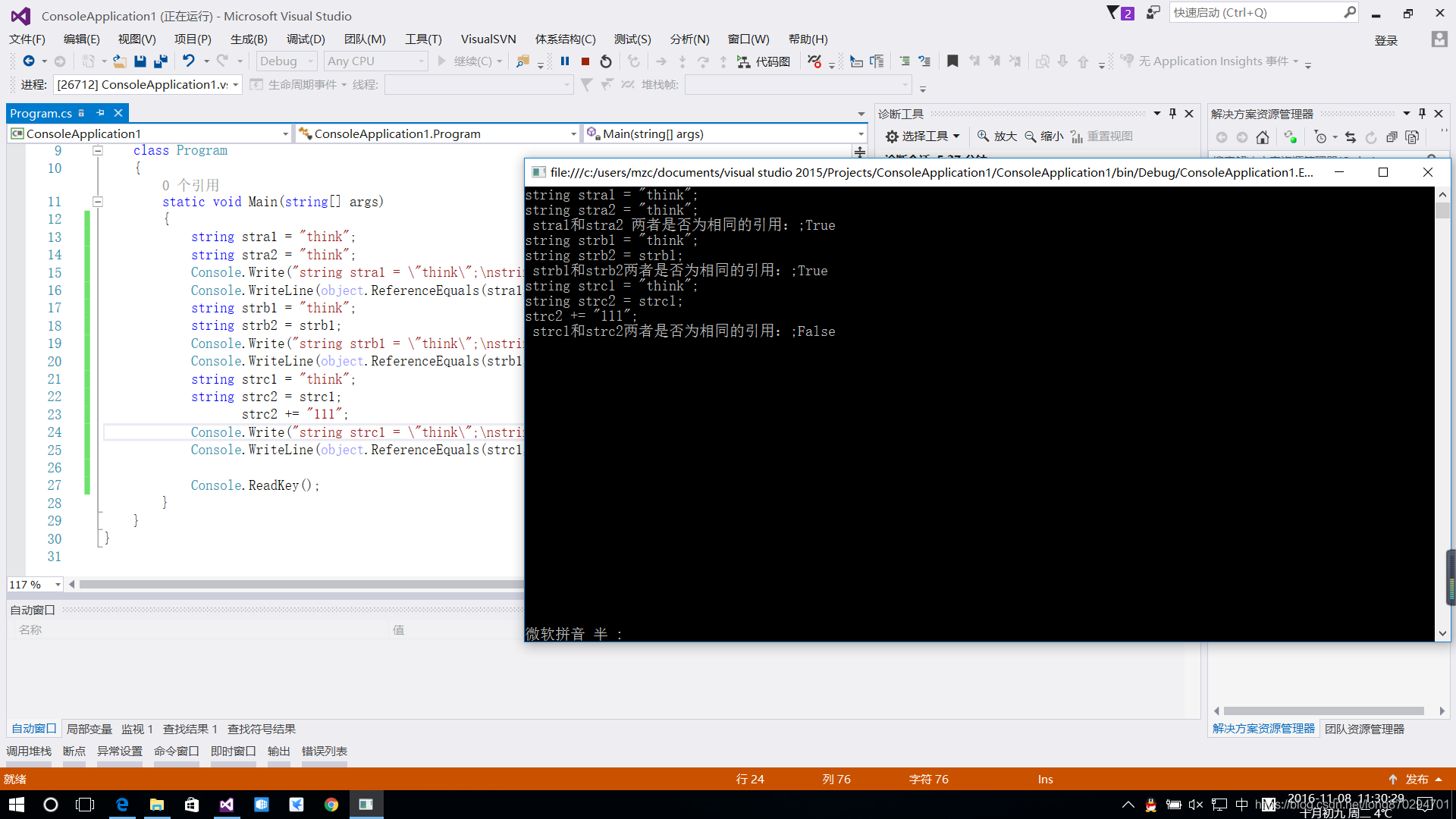Click console window vertical scrollbar down arrow
The width and height of the screenshot is (1456, 819).
point(1442,633)
